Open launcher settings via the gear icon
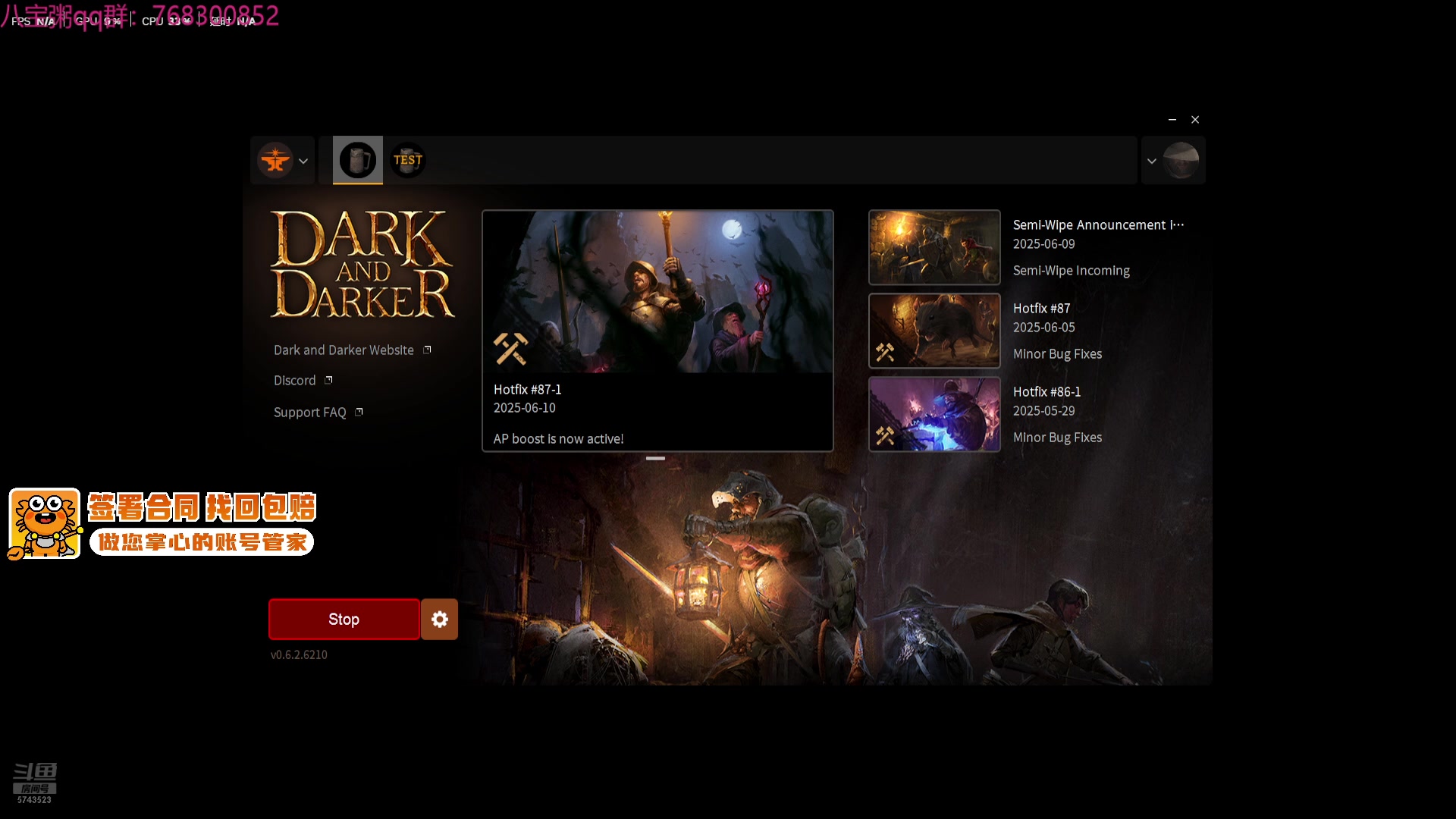The height and width of the screenshot is (819, 1456). coord(440,620)
